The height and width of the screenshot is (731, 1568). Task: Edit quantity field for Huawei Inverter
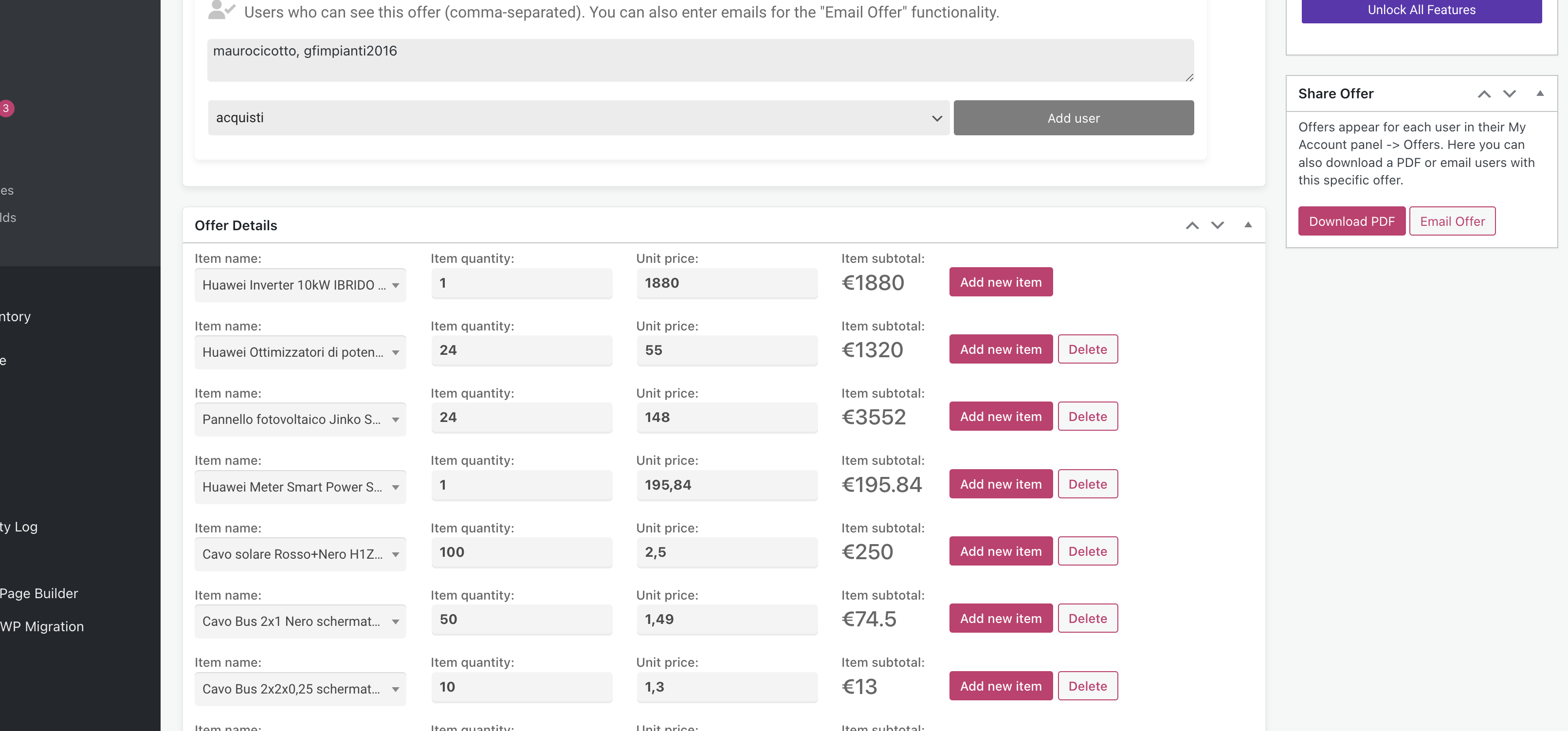click(522, 283)
